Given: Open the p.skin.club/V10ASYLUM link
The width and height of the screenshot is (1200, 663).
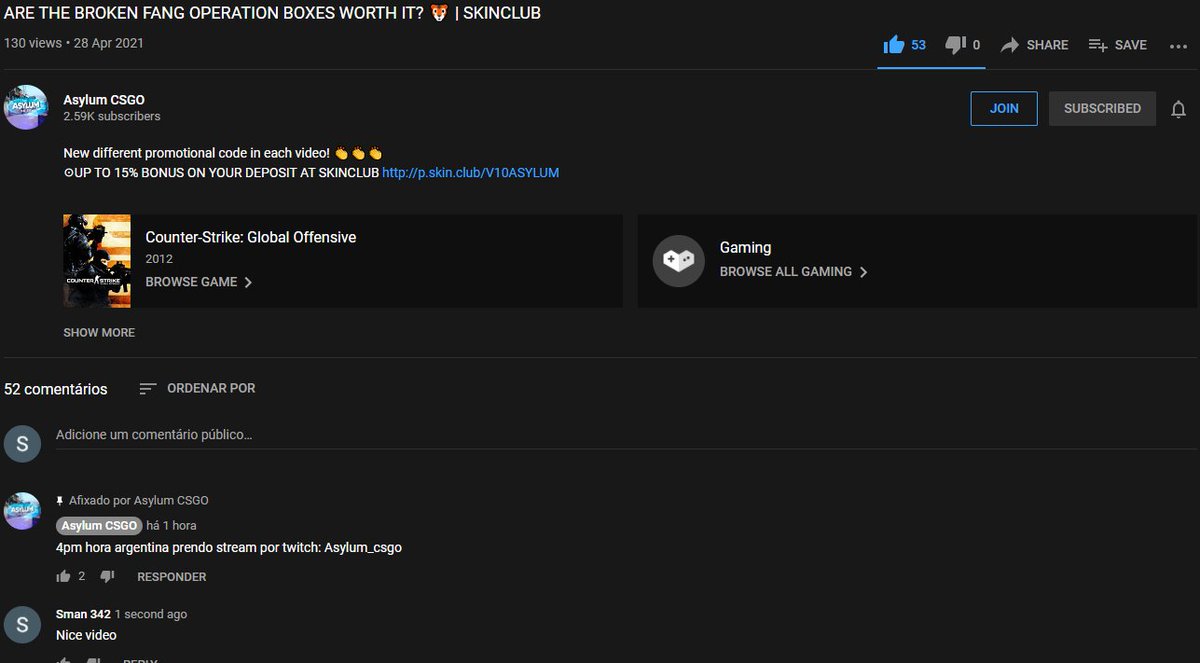Looking at the screenshot, I should coord(470,172).
